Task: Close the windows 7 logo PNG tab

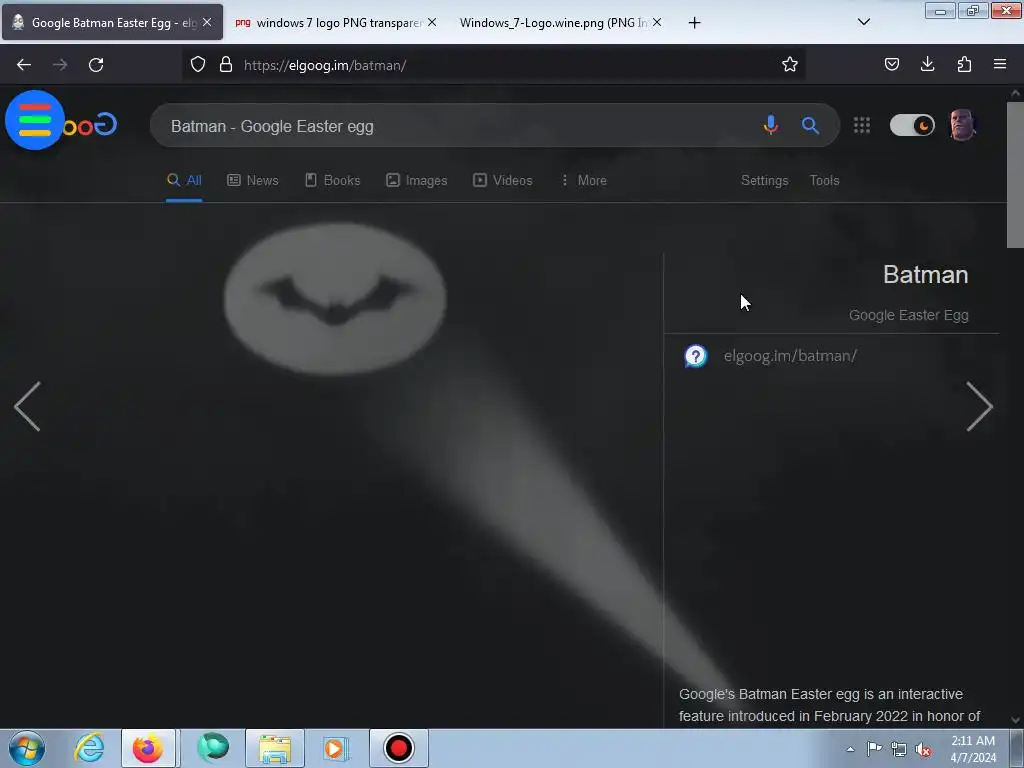Action: coord(432,22)
